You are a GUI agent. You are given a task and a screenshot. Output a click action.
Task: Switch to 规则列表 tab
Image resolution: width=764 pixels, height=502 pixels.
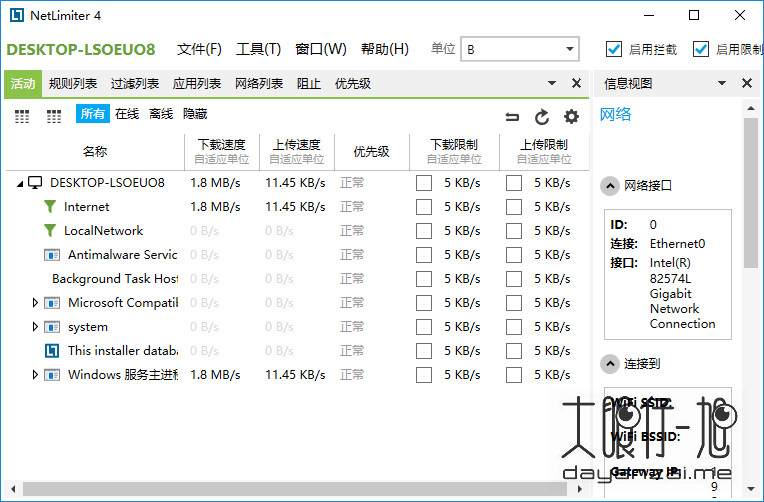click(73, 84)
